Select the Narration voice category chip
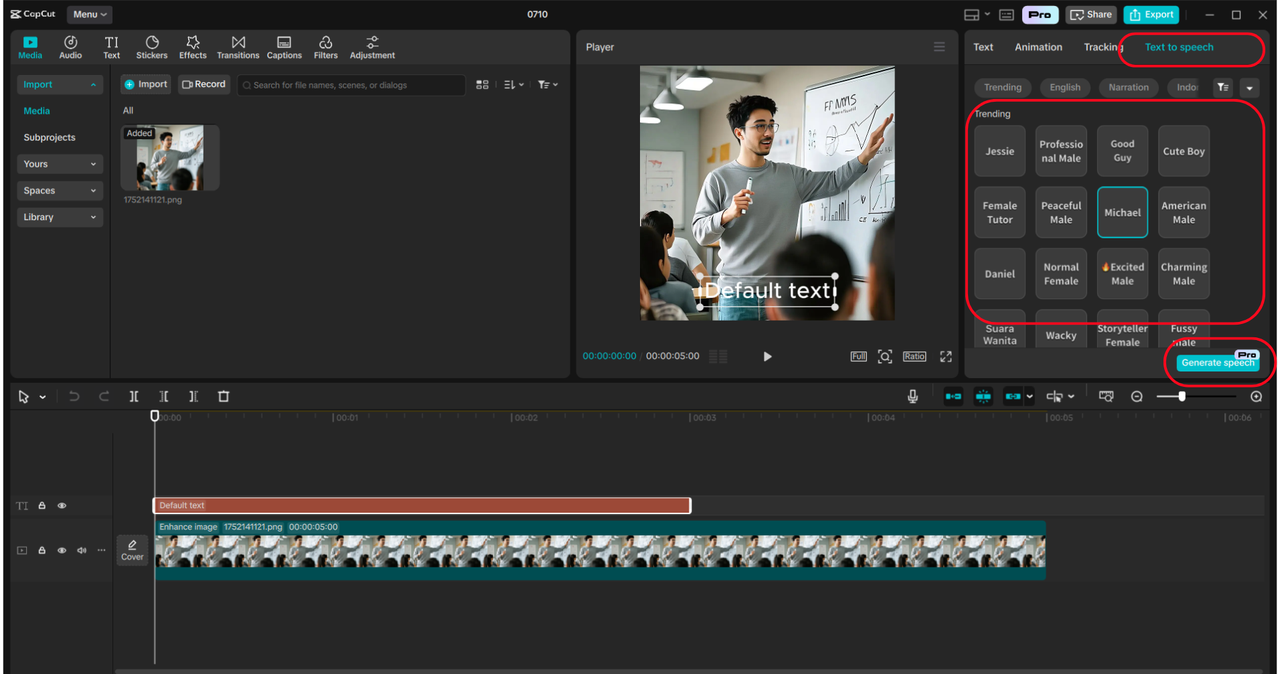This screenshot has height=674, width=1280. [x=1129, y=88]
